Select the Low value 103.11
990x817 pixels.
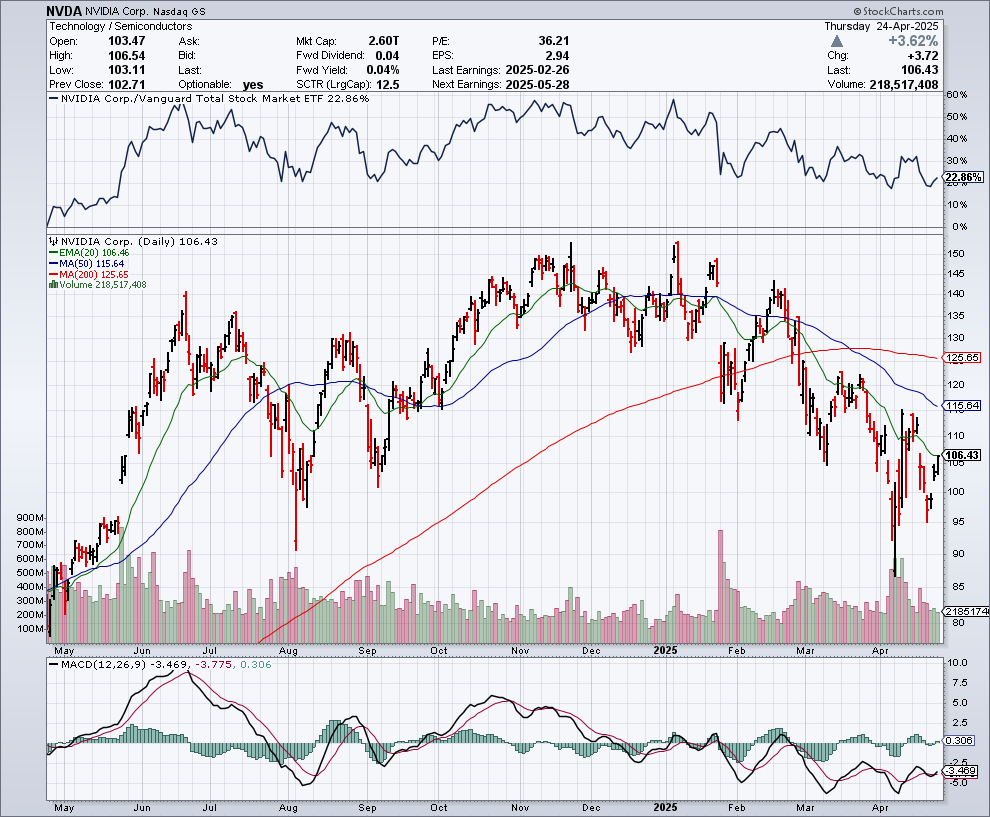tap(127, 70)
